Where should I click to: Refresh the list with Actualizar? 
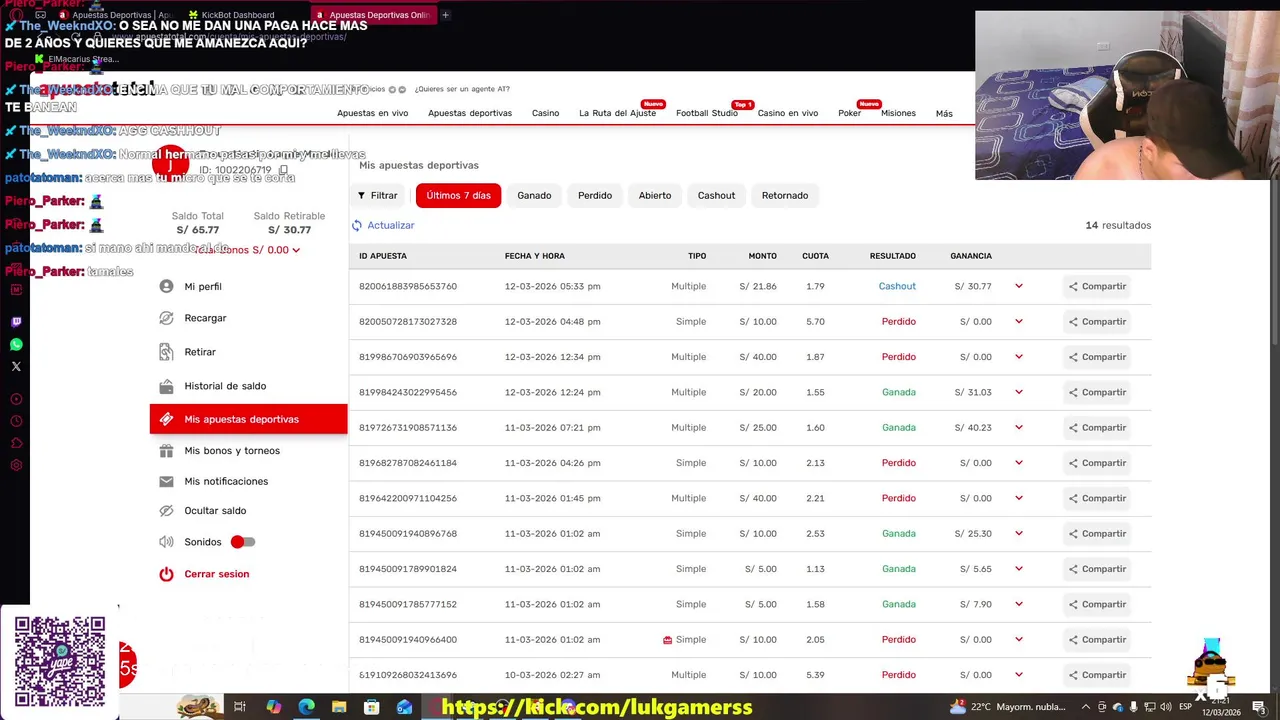tap(383, 225)
